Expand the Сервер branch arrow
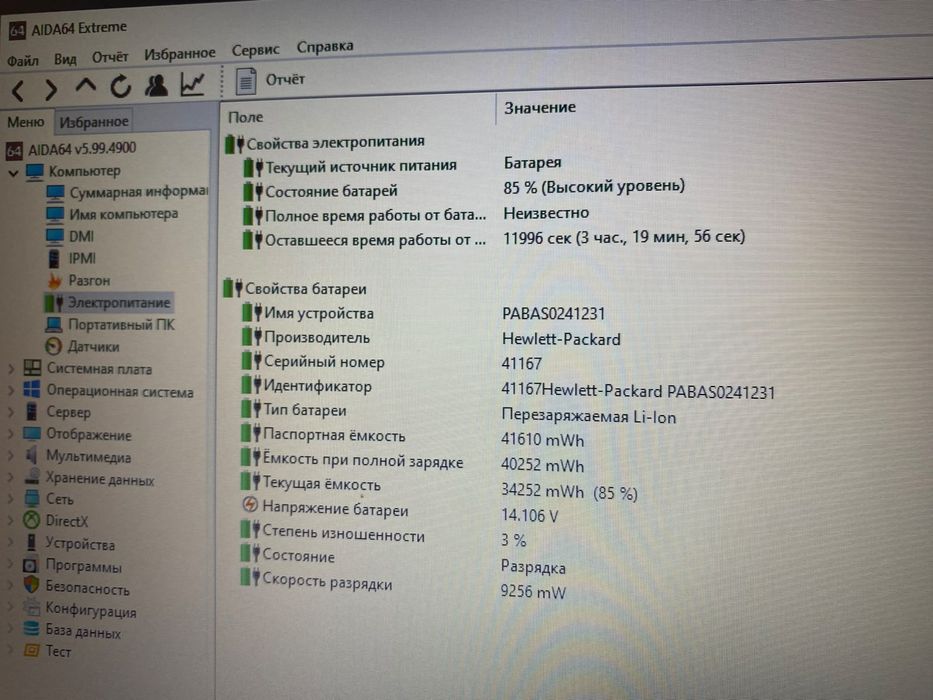 pos(11,412)
